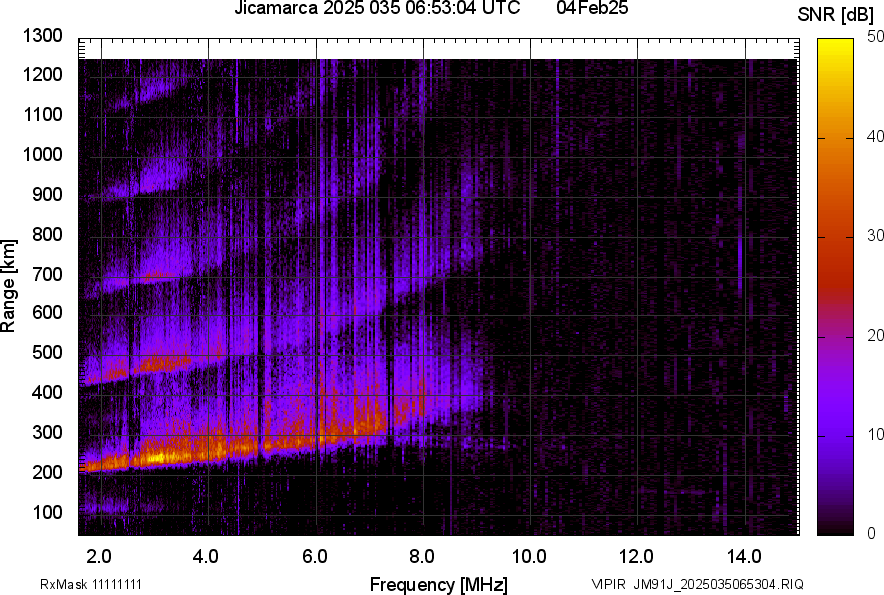Click the range tick label '700'
The width and height of the screenshot is (884, 595).
tap(47, 274)
